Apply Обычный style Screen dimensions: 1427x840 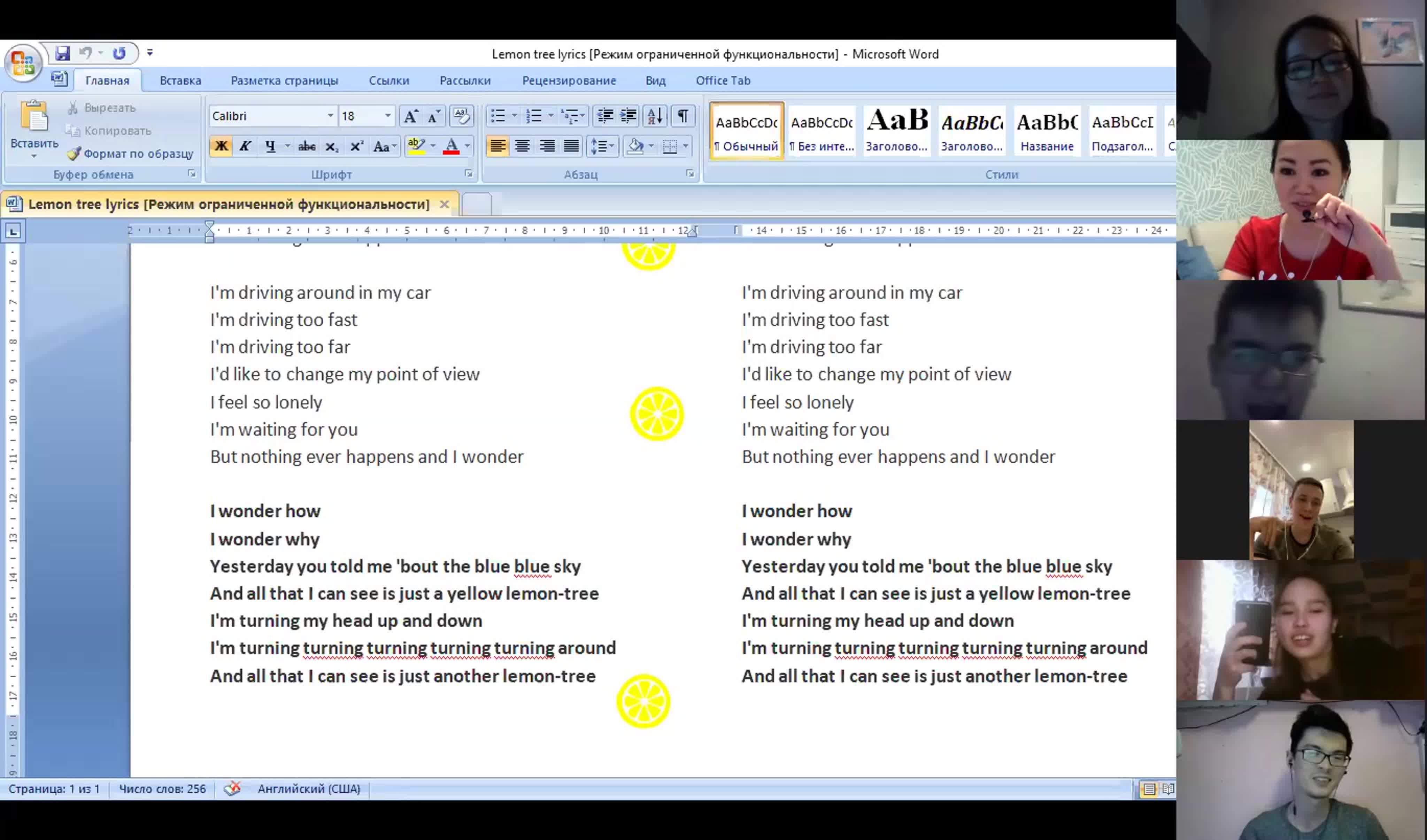747,131
